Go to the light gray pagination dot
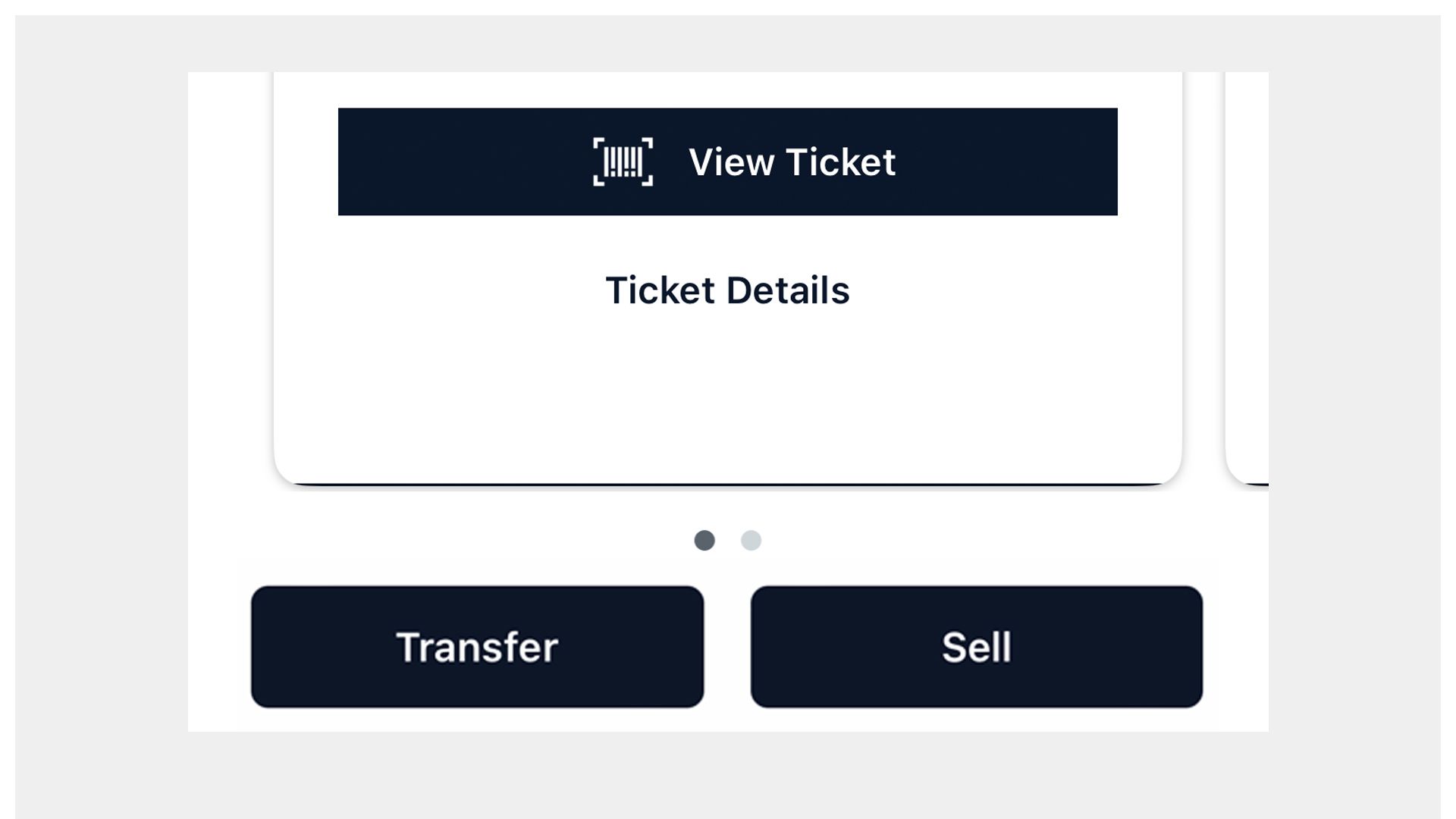 pos(751,540)
